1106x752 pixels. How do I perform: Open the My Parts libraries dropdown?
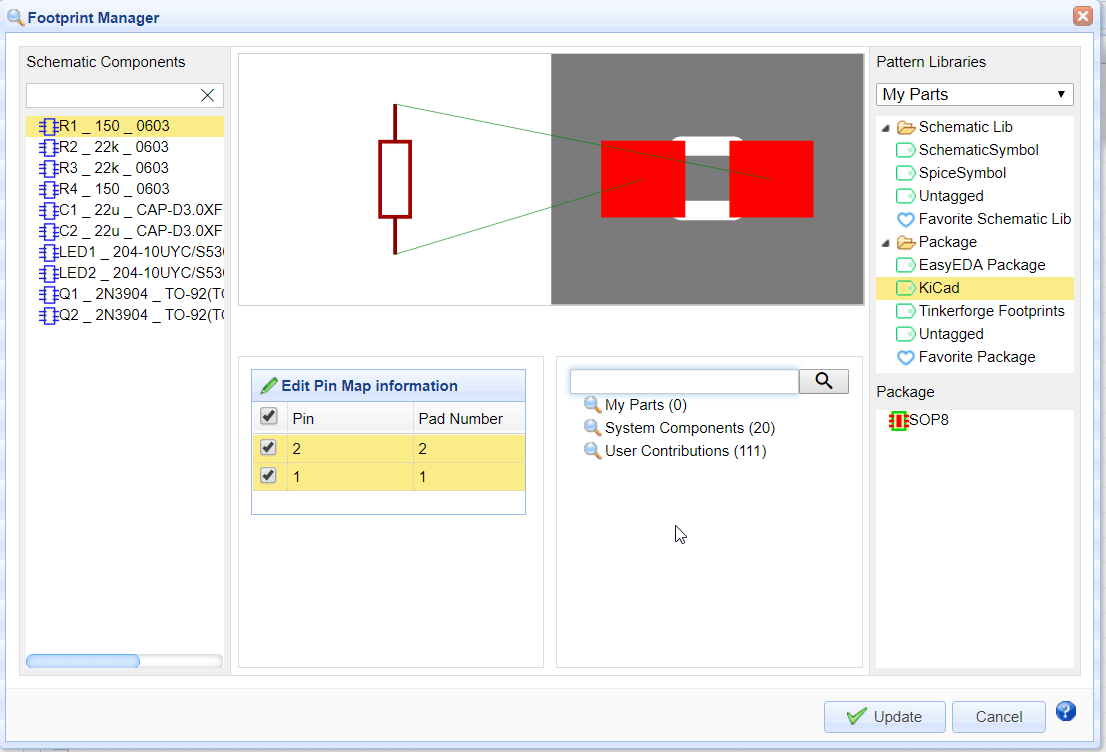tap(974, 95)
